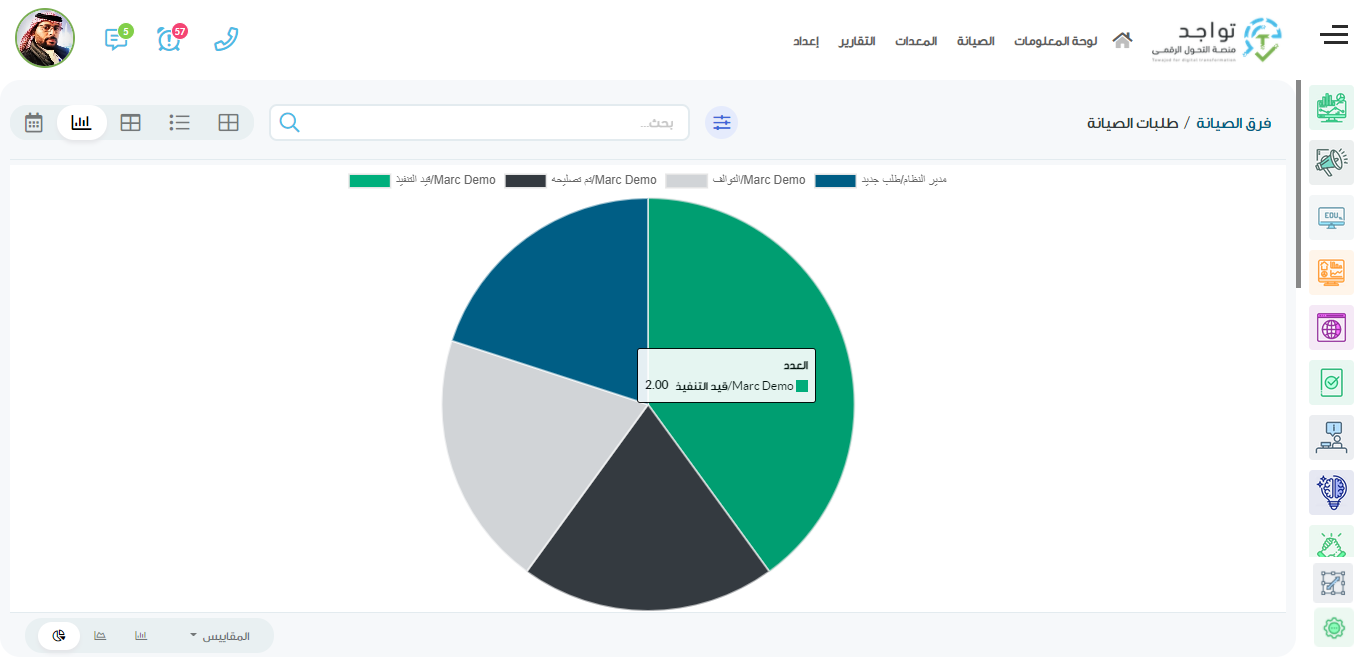This screenshot has height=657, width=1366.
Task: Expand the search filter options slider button
Action: pos(721,123)
